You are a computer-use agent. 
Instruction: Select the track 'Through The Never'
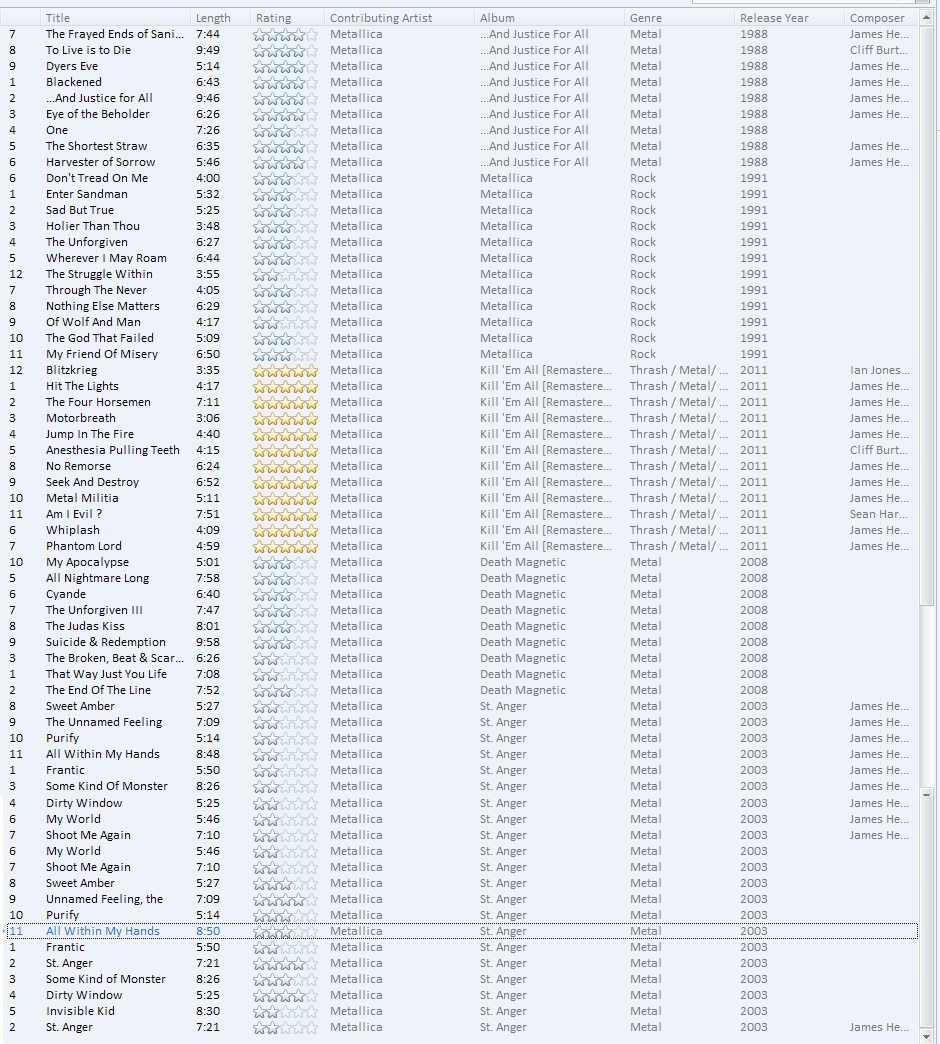(x=97, y=290)
